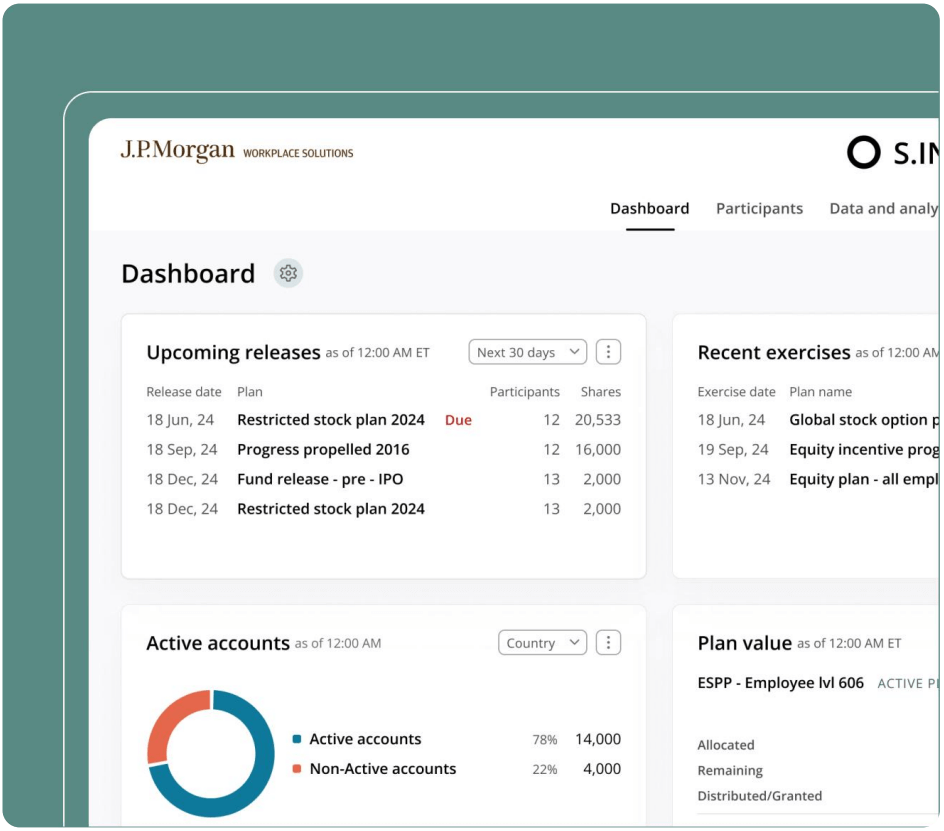Open Global stock option exercise entry
The height and width of the screenshot is (831, 944).
tap(863, 420)
